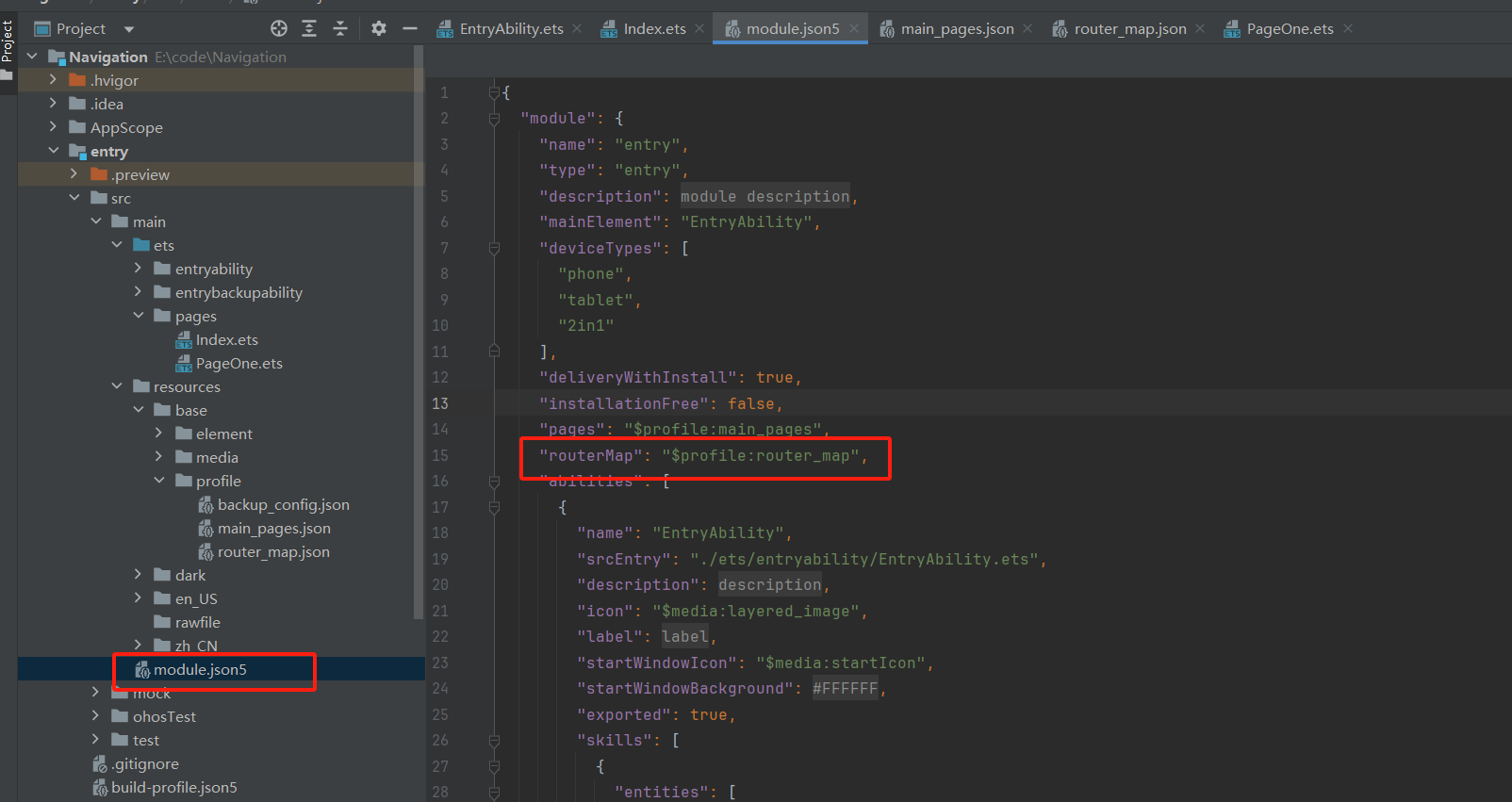Click the Collapse All icon in Project toolbar
This screenshot has height=802, width=1512.
[x=340, y=28]
